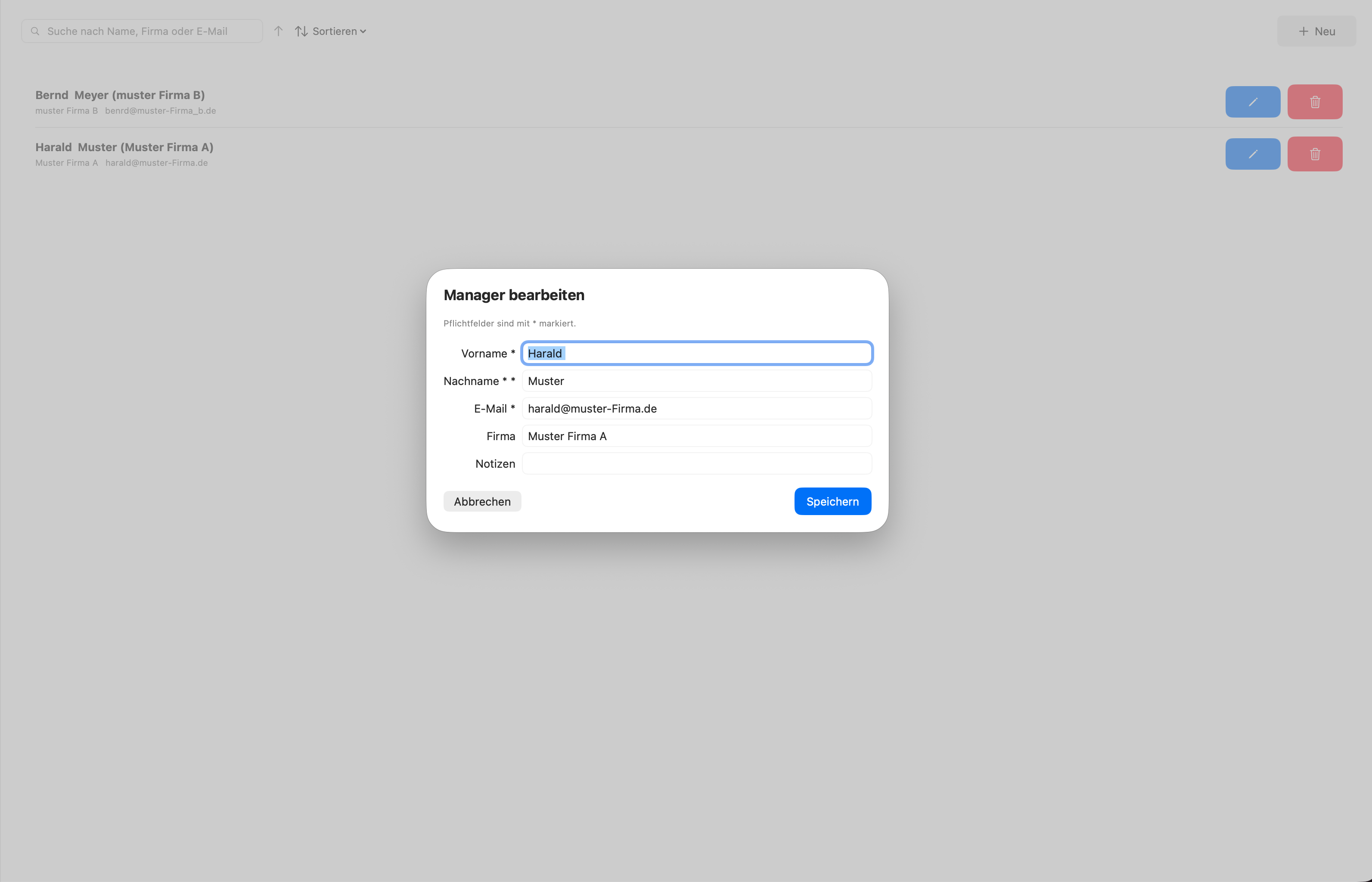Click the Sortieren chevron arrow
The image size is (1372, 882).
tap(363, 32)
